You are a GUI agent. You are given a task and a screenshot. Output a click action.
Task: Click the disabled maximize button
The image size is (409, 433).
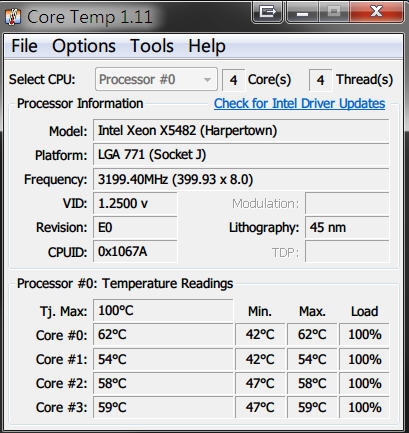(334, 12)
